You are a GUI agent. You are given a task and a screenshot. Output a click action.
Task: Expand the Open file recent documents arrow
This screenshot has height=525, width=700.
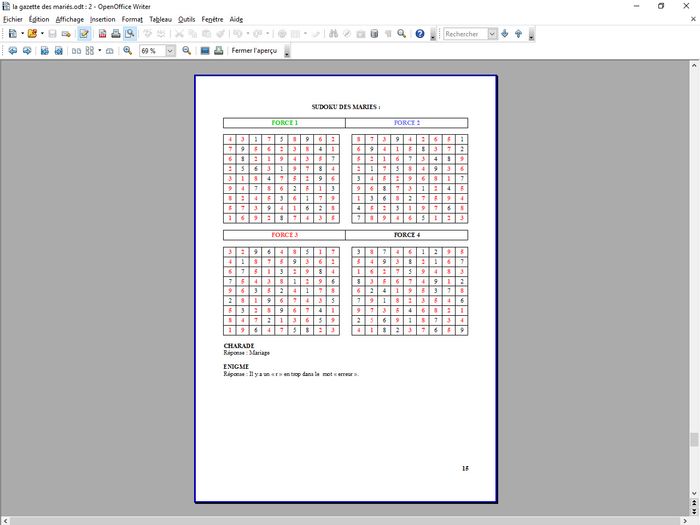[42, 33]
